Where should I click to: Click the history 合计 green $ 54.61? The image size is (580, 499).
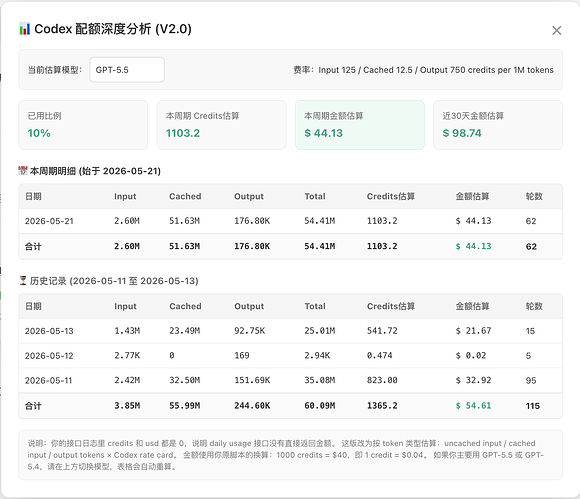pyautogui.click(x=473, y=406)
